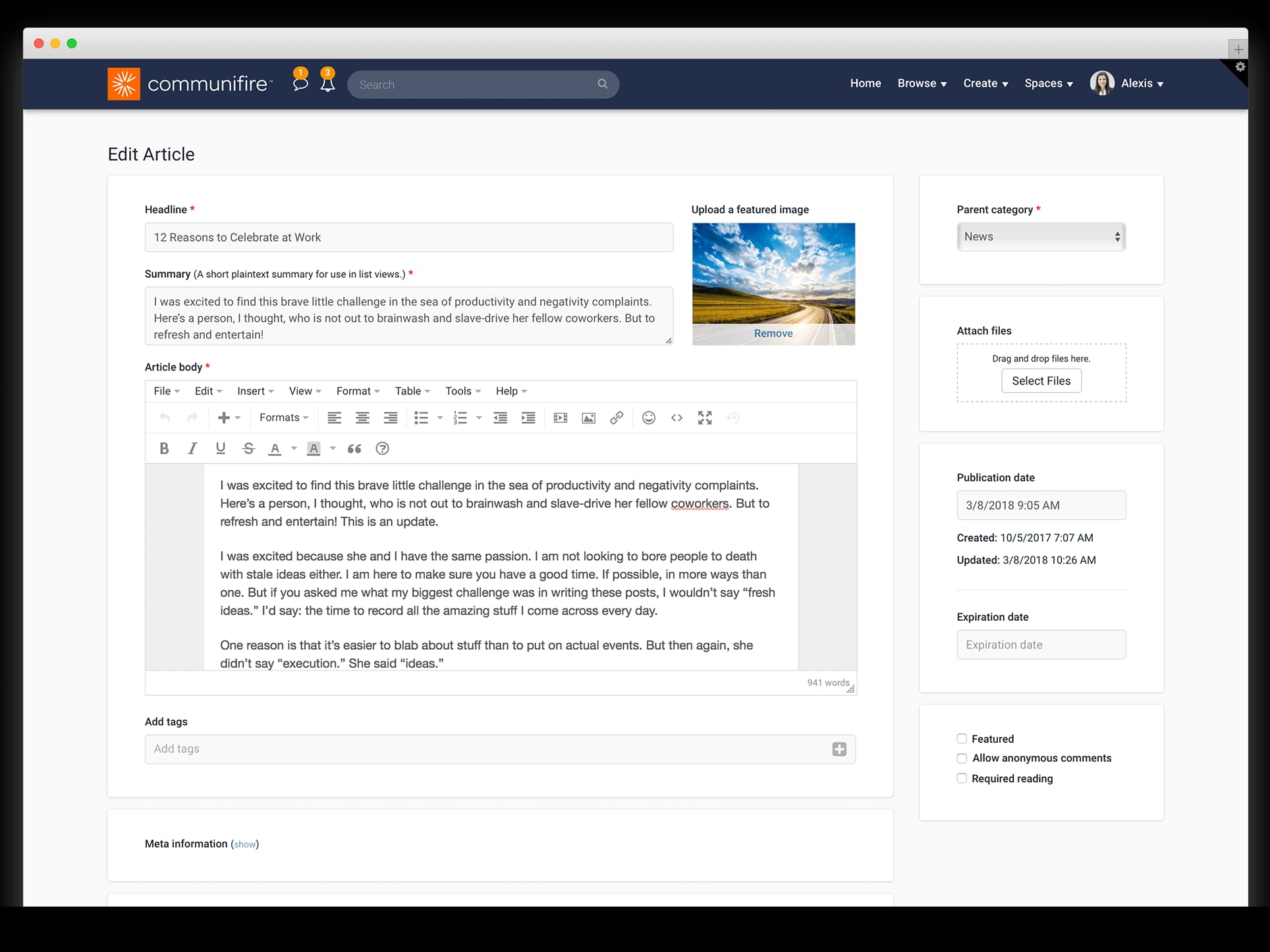The image size is (1270, 952).
Task: Open the Edit editor menu
Action: 208,391
